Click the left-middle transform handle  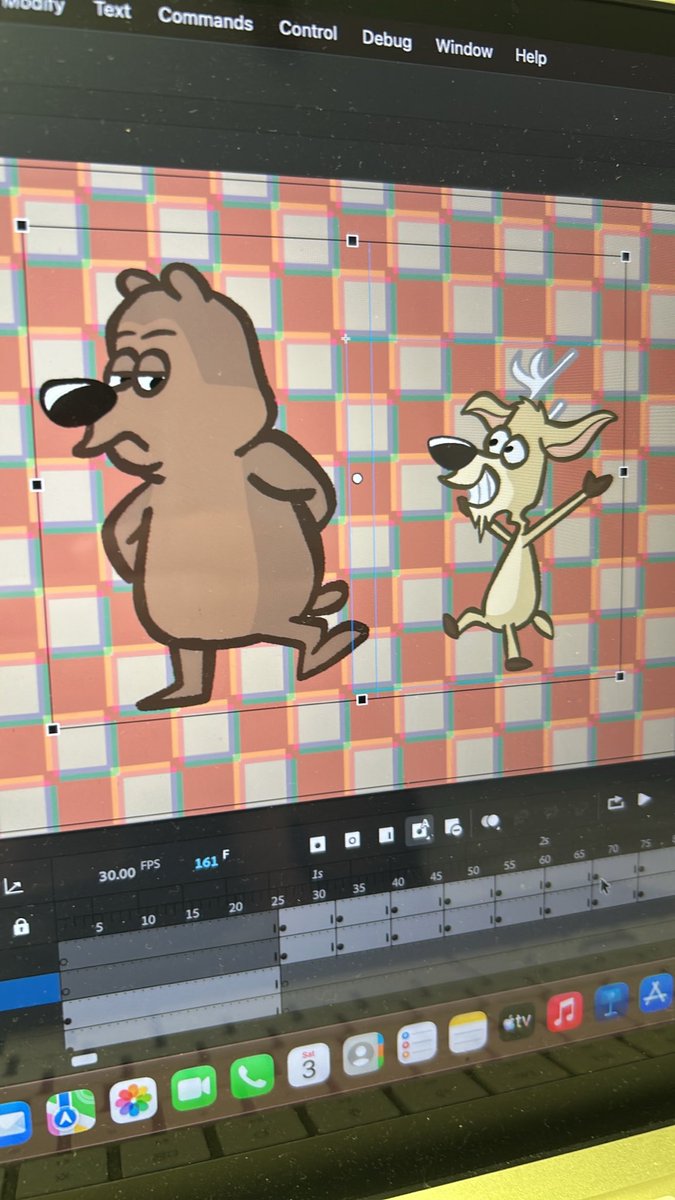37,485
